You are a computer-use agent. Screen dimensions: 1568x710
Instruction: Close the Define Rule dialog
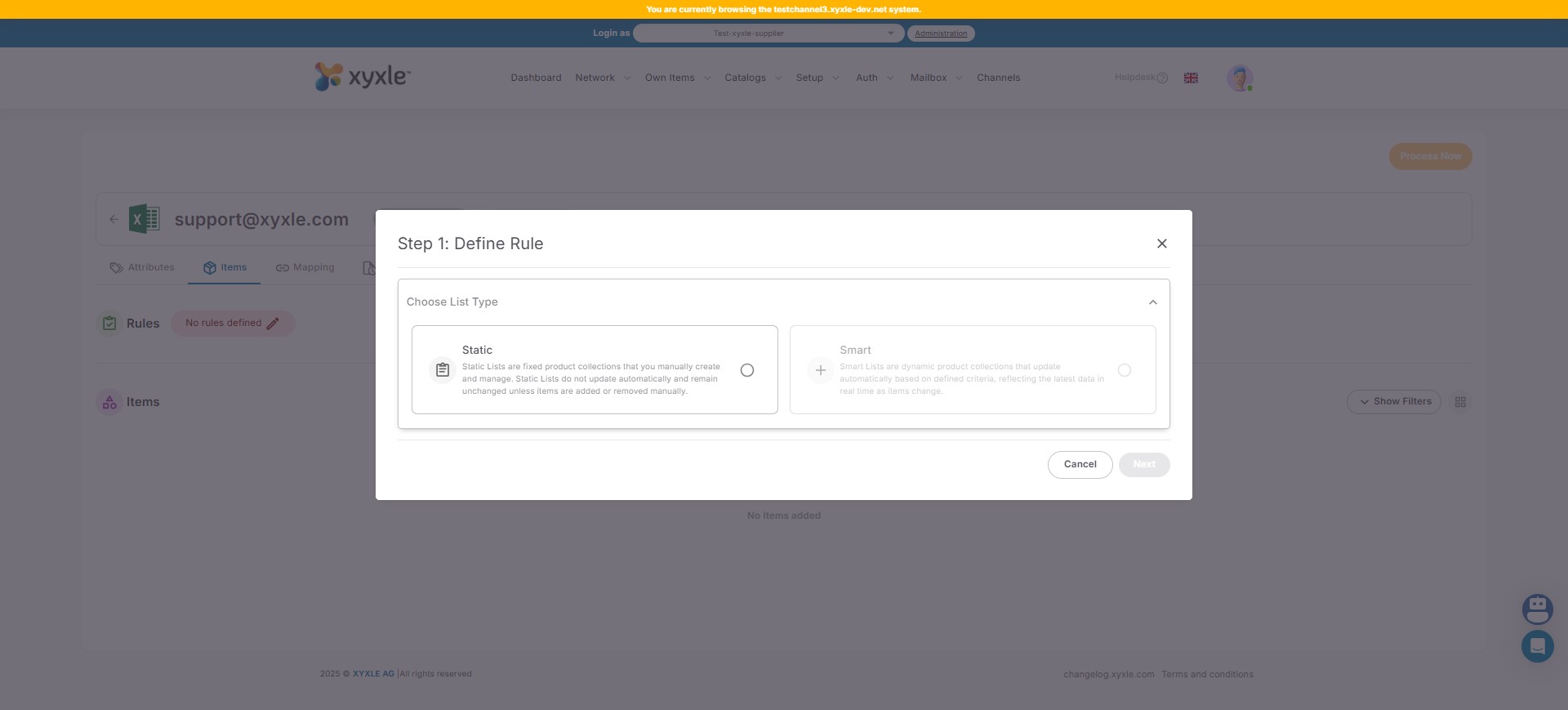1161,243
